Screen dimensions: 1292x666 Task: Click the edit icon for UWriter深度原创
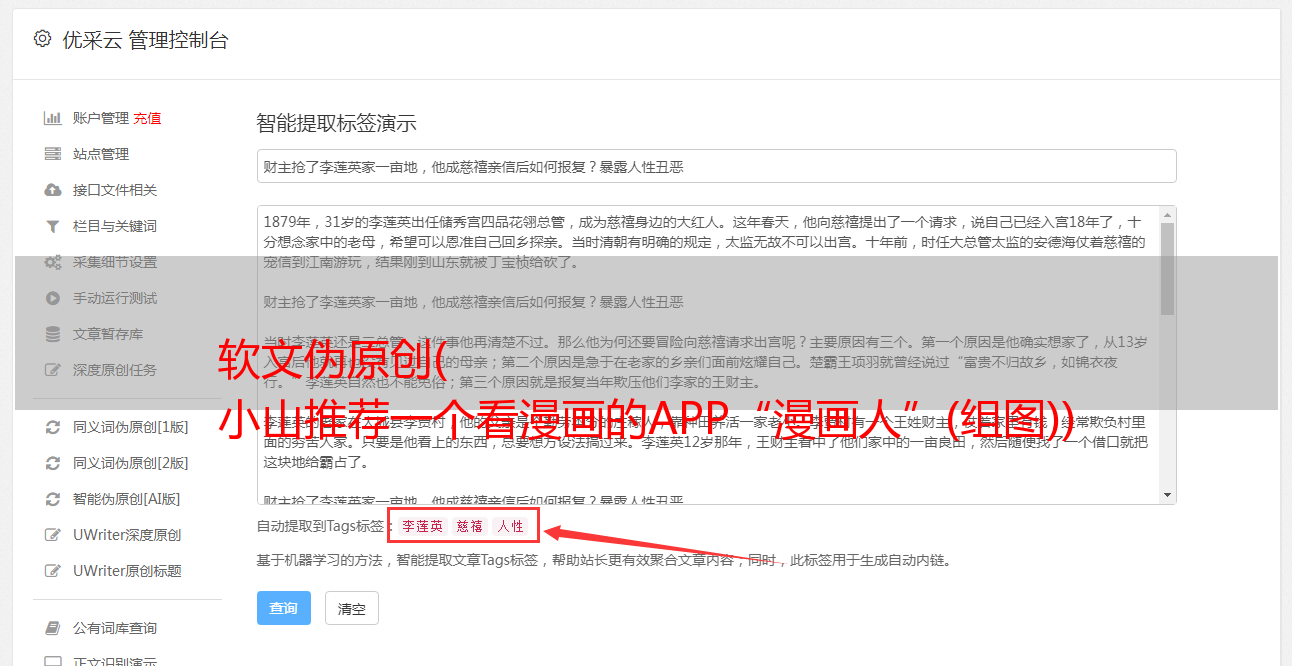coord(53,535)
